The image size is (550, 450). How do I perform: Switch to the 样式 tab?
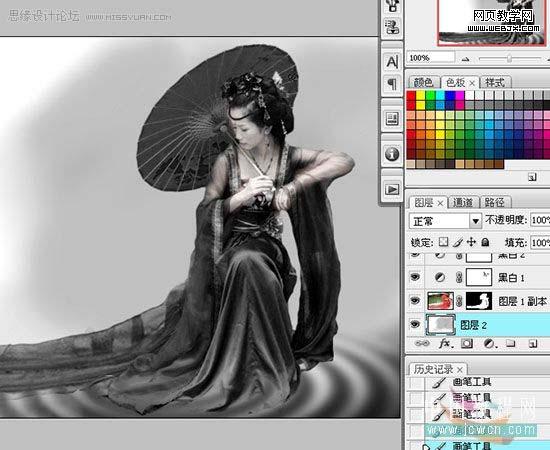(495, 82)
